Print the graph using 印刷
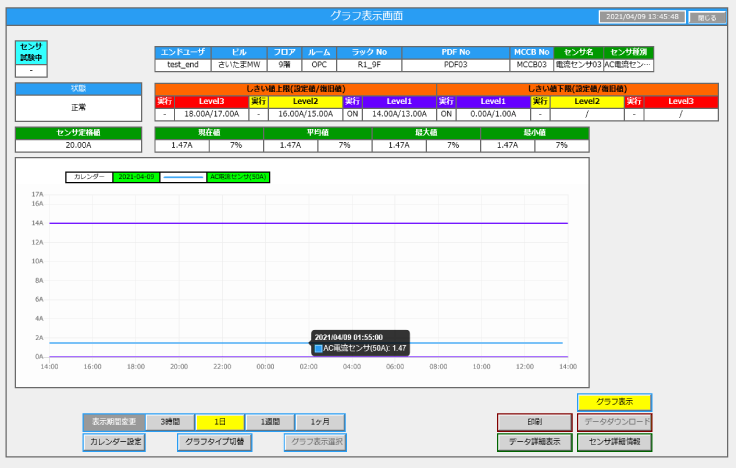The width and height of the screenshot is (736, 468). point(535,422)
